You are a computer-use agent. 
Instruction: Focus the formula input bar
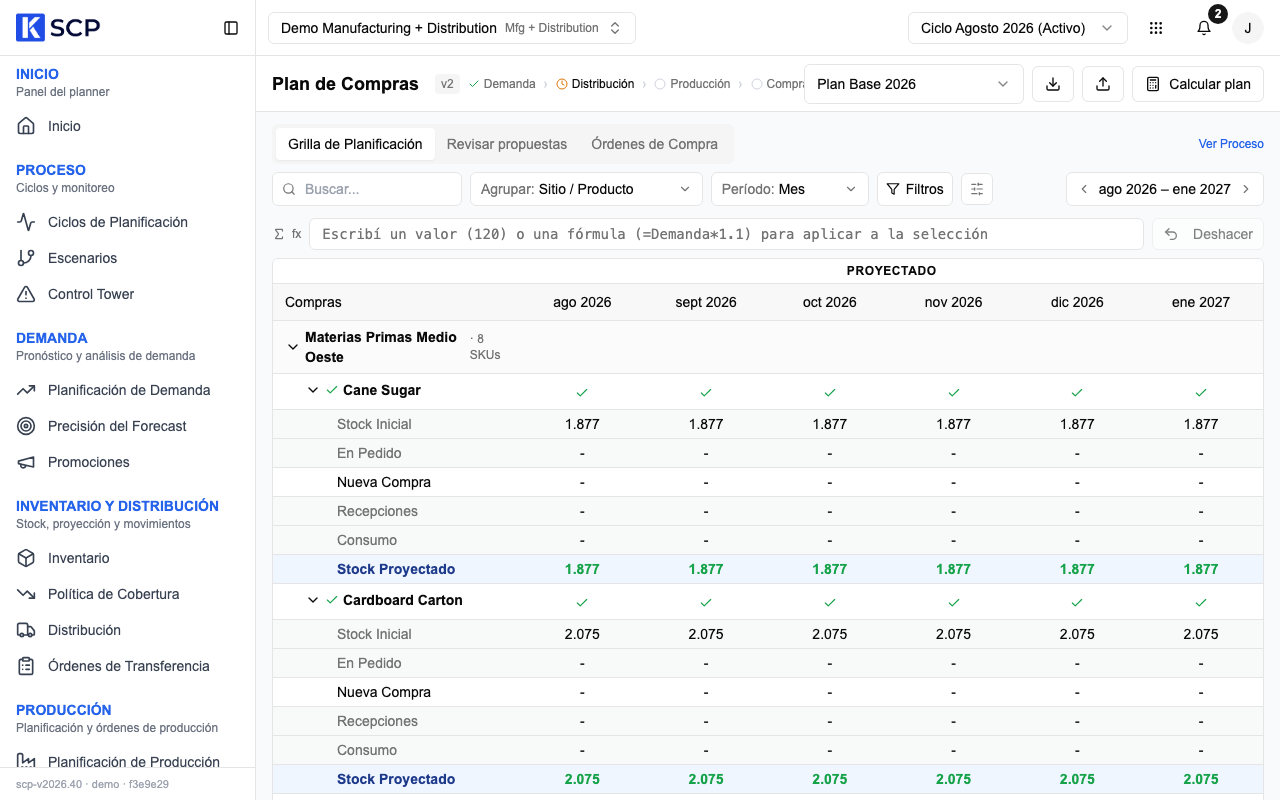point(726,234)
